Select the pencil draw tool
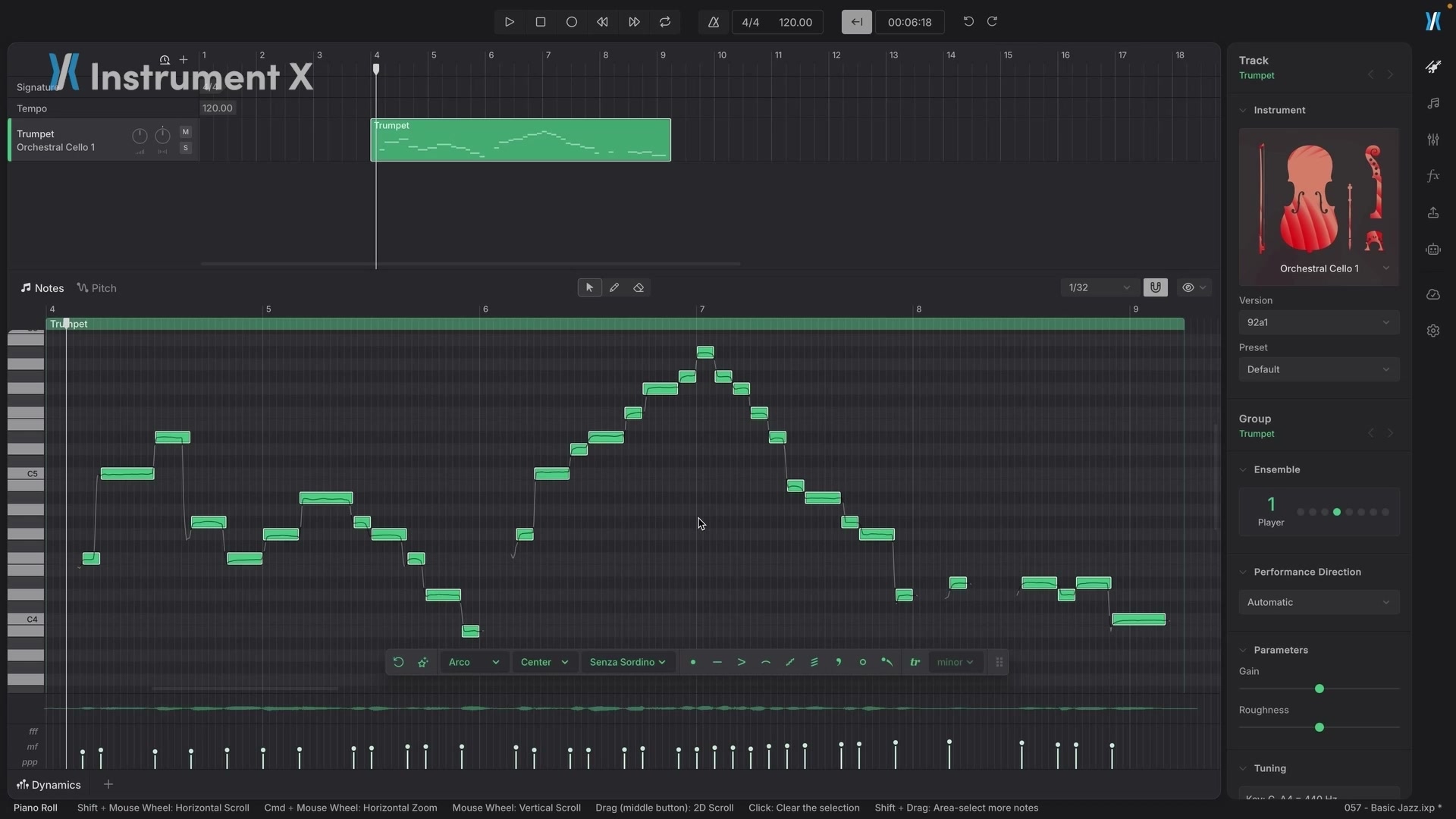Viewport: 1456px width, 819px height. 614,288
